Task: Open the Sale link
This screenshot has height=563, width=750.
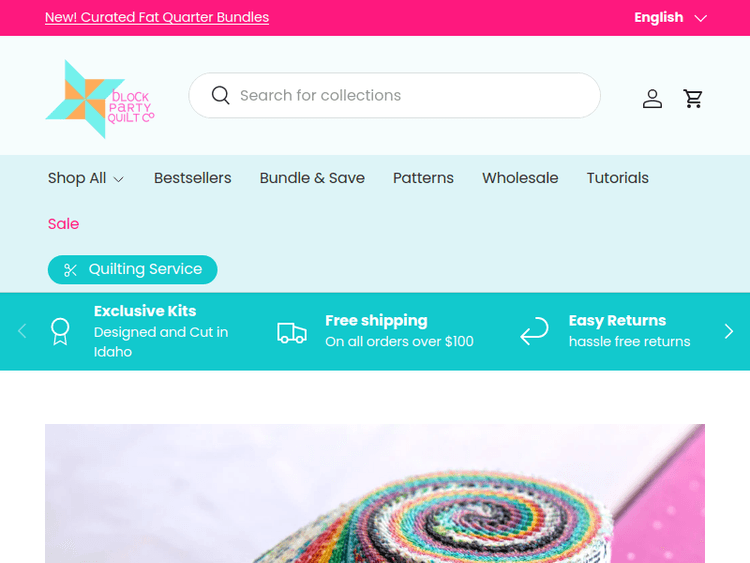Action: click(x=63, y=224)
